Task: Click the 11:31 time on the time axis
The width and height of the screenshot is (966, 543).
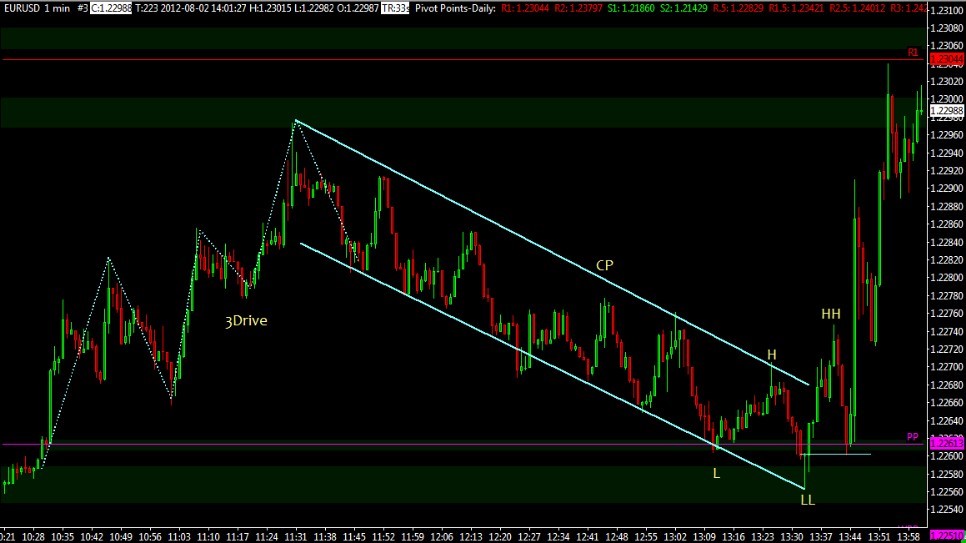Action: [296, 537]
